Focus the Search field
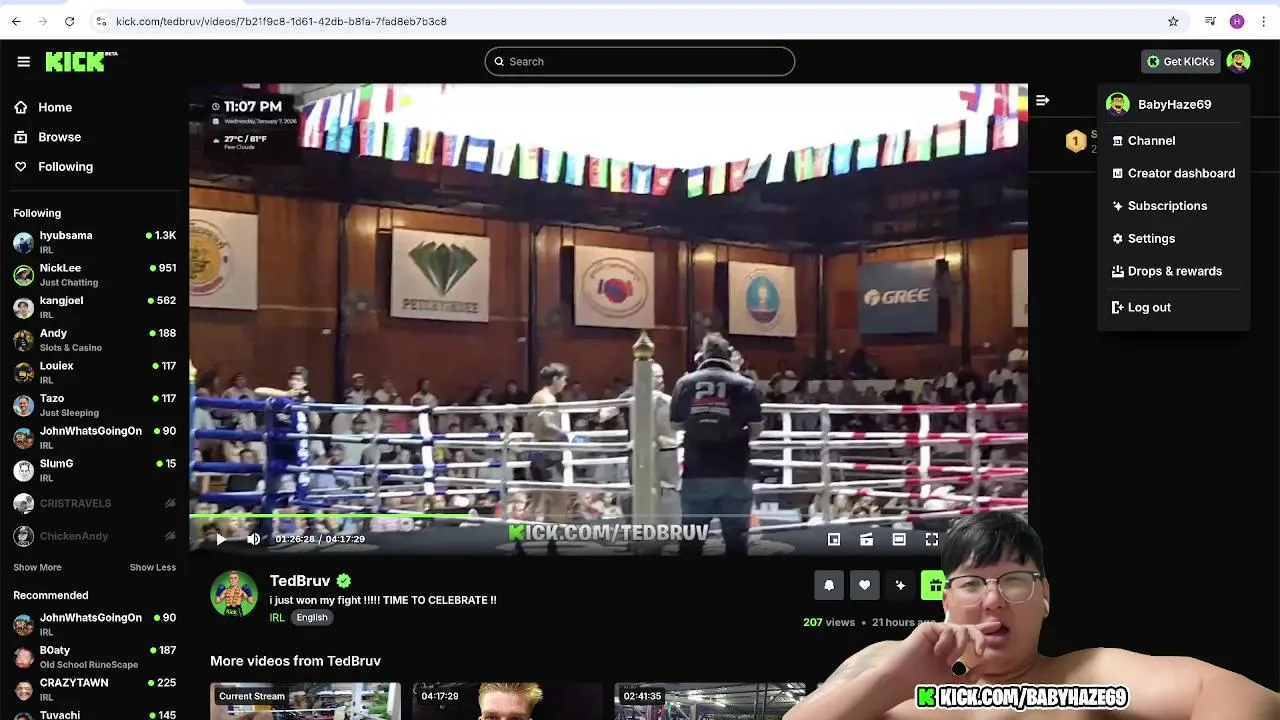Image resolution: width=1280 pixels, height=720 pixels. (640, 61)
